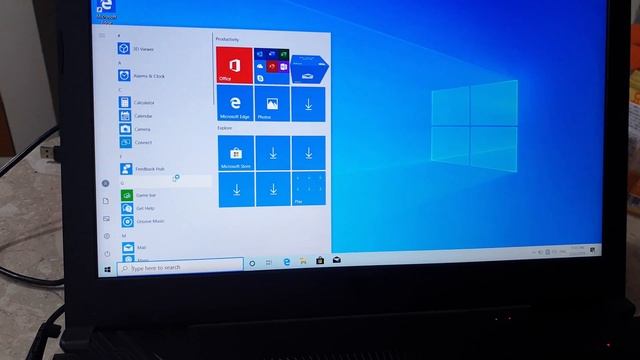Open the Power options button

[x=107, y=253]
